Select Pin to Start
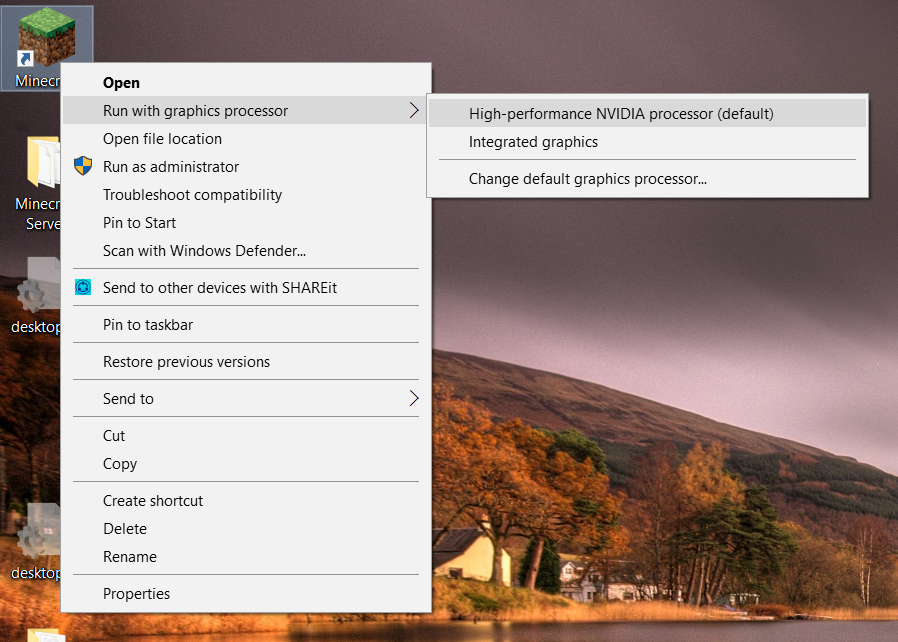Viewport: 898px width, 642px height. click(246, 223)
